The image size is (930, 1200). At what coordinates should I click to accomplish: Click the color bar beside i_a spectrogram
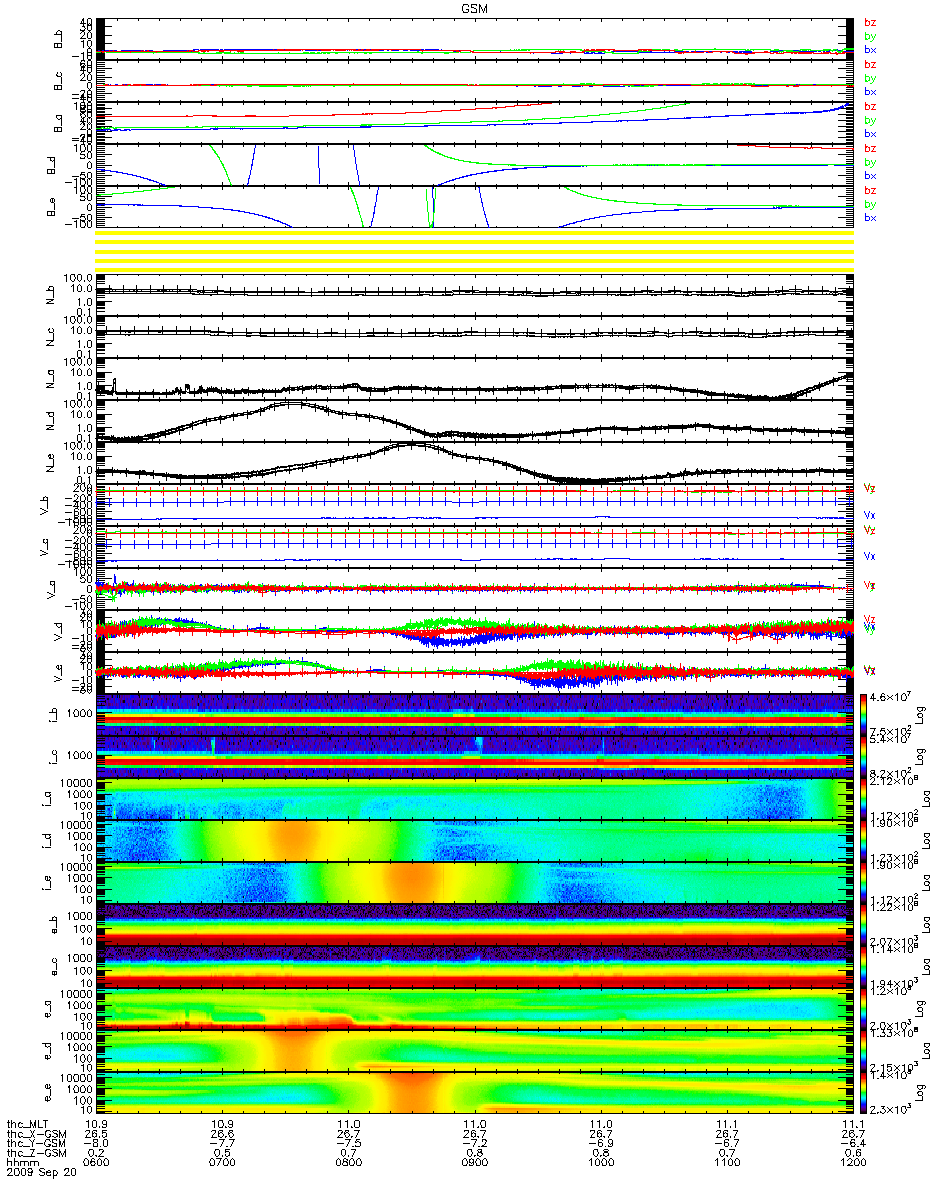click(x=865, y=798)
